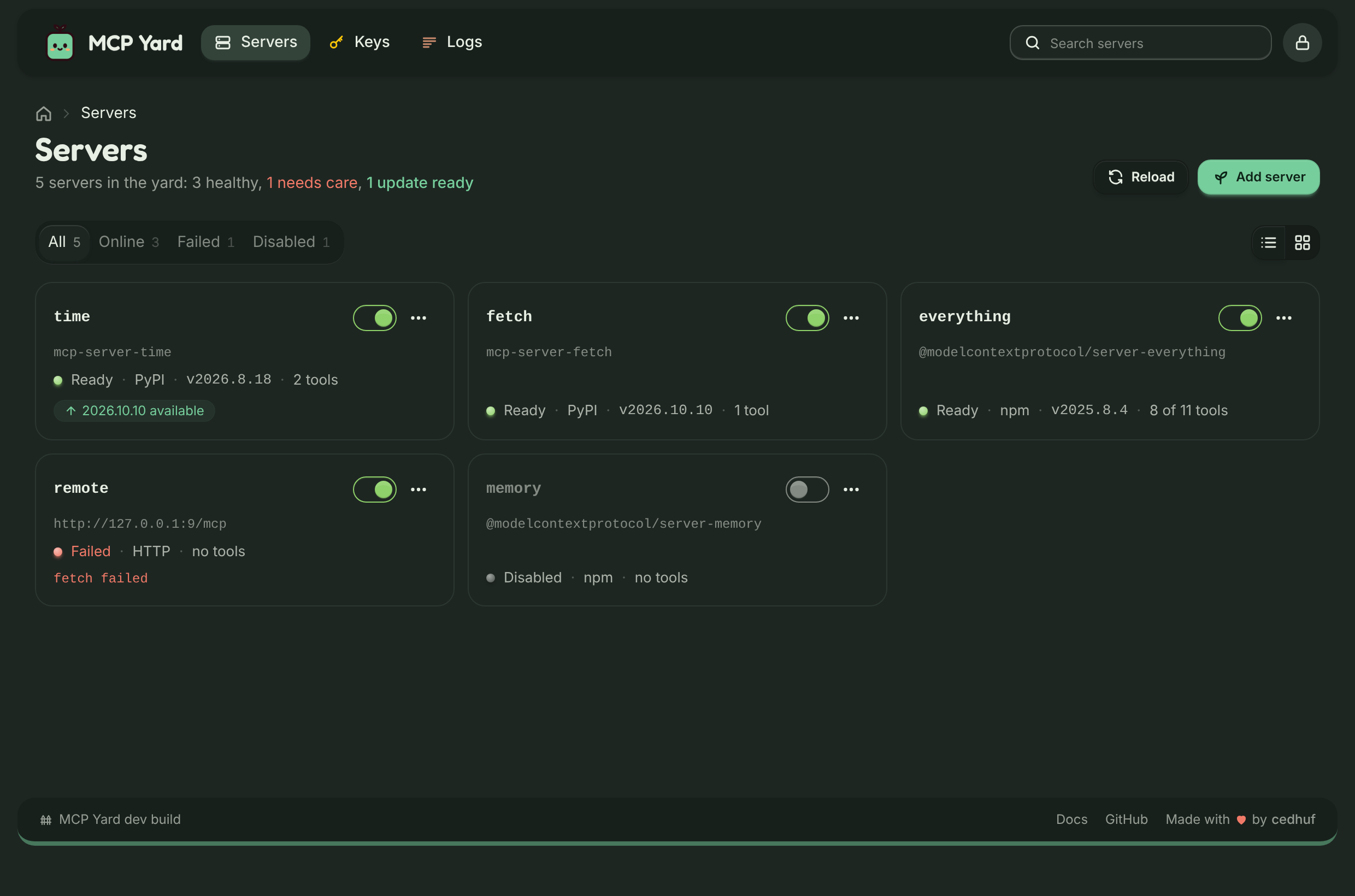This screenshot has height=896, width=1355.
Task: Switch to grid view layout
Action: pos(1302,243)
